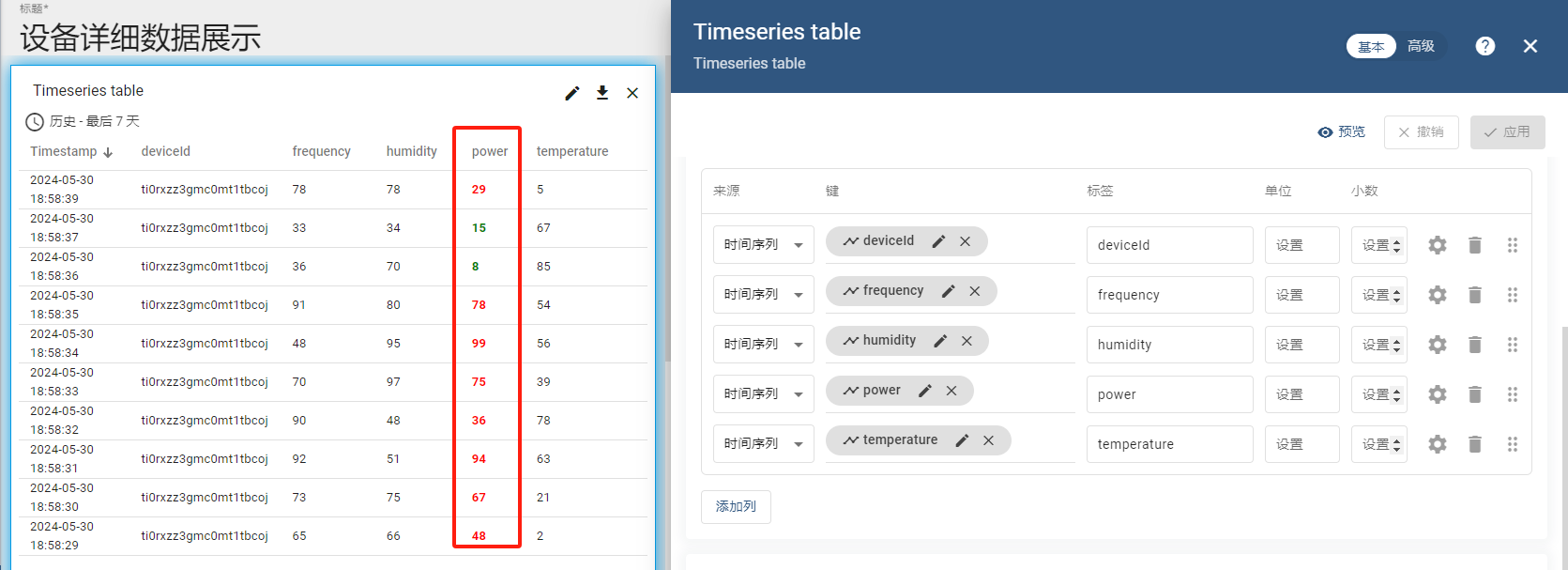Download the widget data via export icon
This screenshot has height=570, width=1568.
coord(602,92)
